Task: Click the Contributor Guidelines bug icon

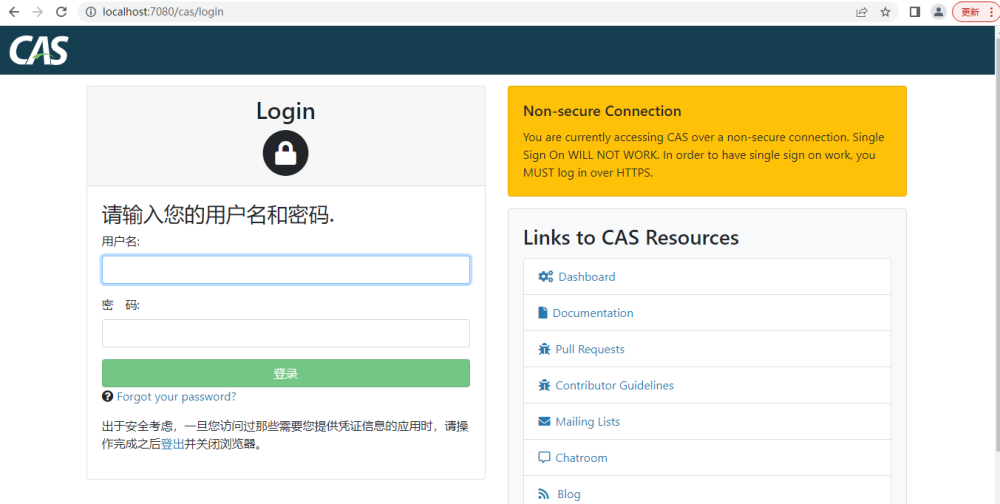Action: click(544, 385)
